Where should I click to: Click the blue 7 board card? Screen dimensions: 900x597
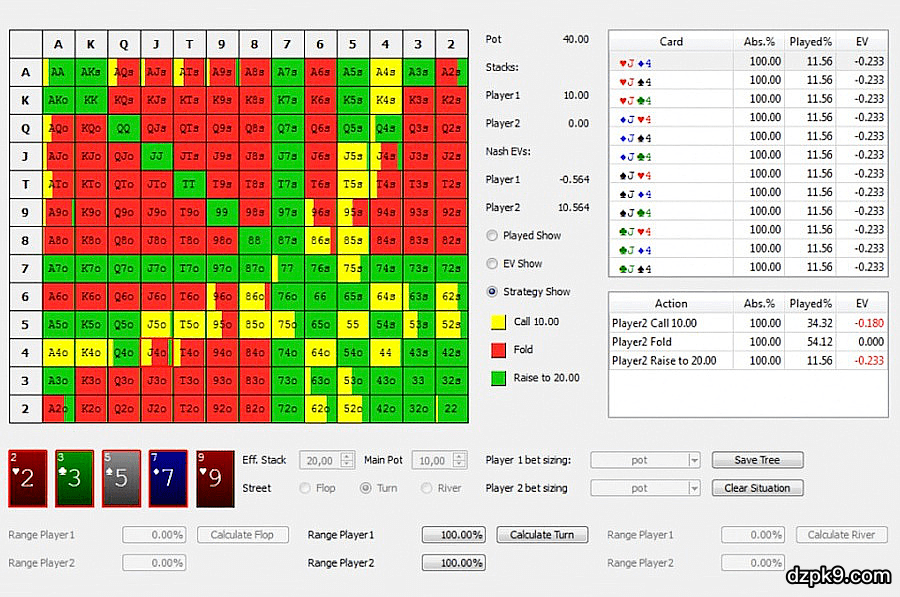tap(168, 477)
